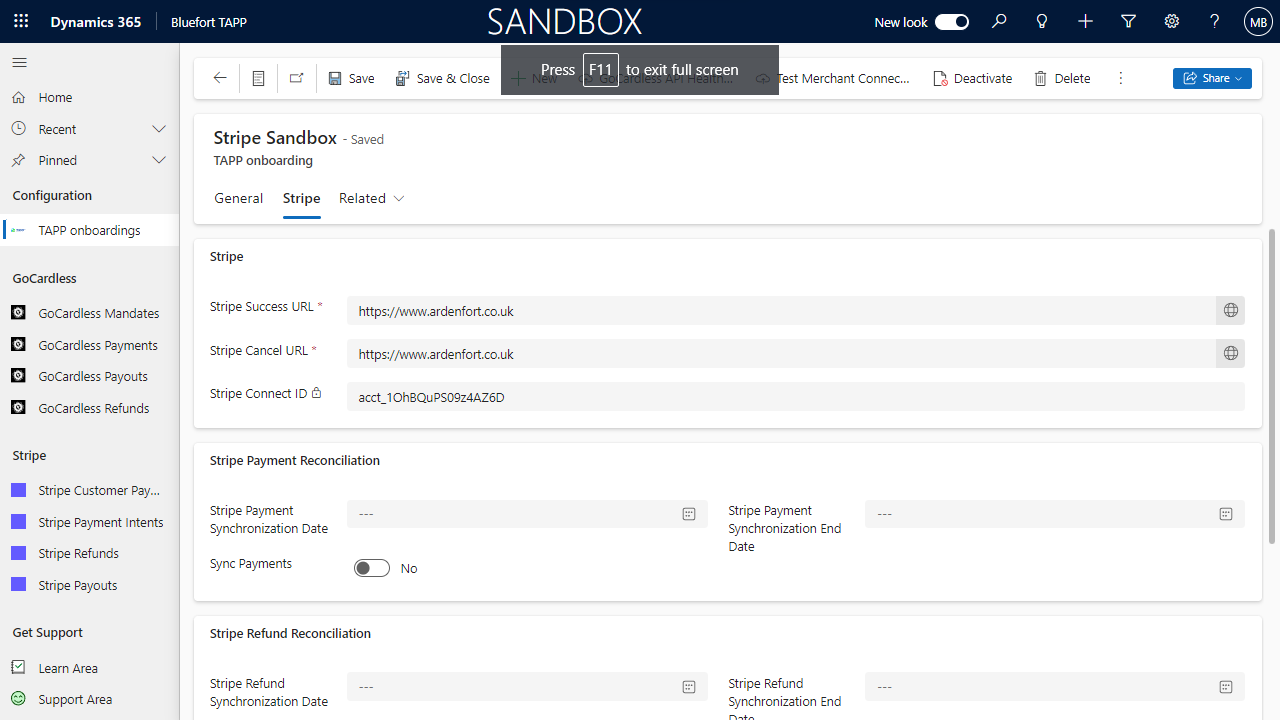Open GoCardless Payouts in sidebar
This screenshot has width=1280, height=720.
pyautogui.click(x=90, y=376)
